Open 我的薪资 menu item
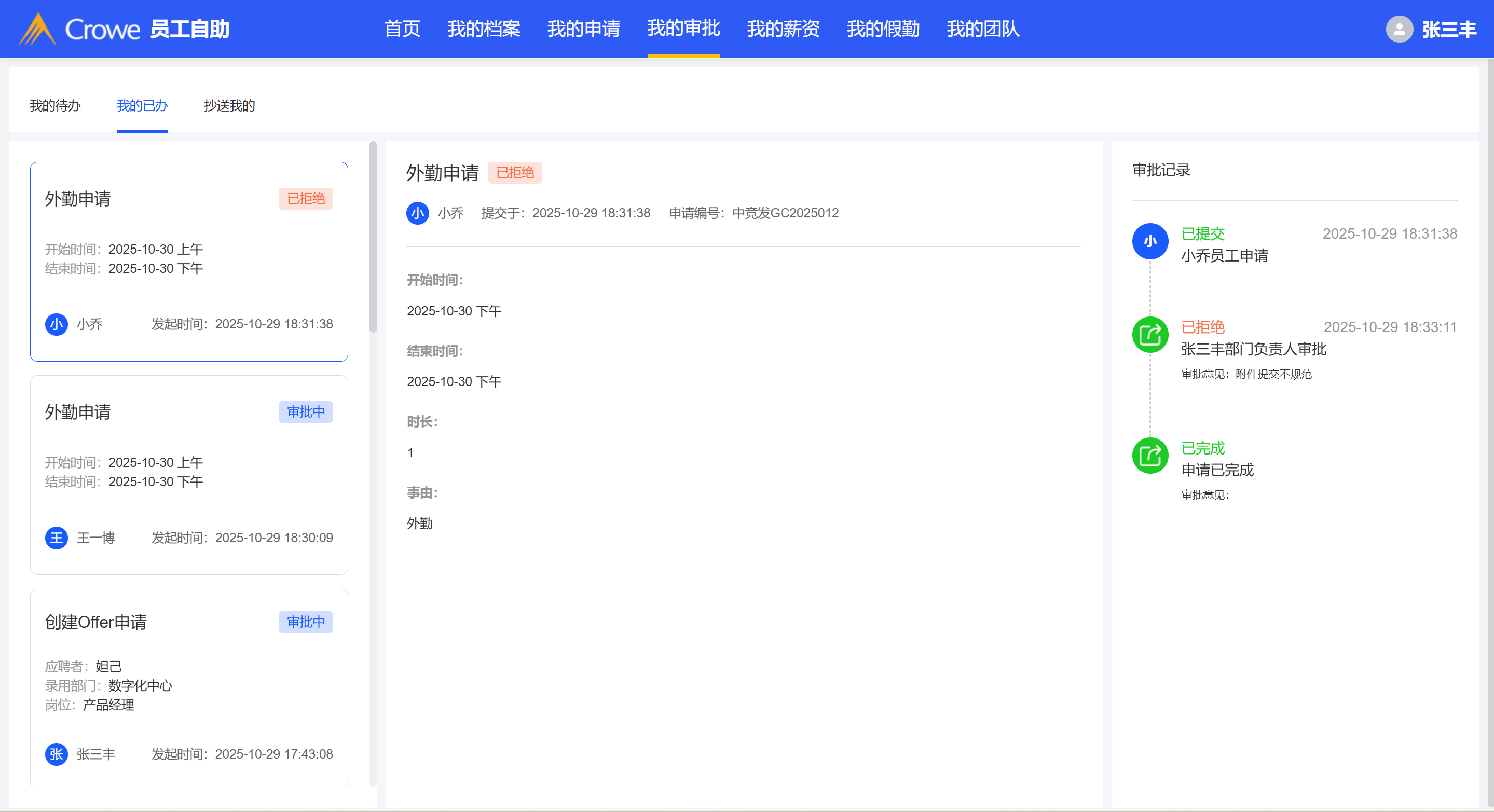 (783, 29)
